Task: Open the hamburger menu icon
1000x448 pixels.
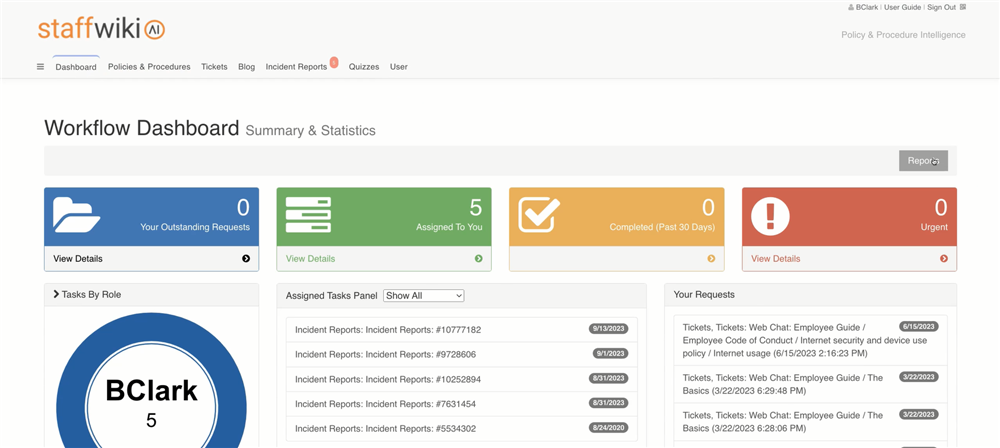Action: [x=40, y=67]
